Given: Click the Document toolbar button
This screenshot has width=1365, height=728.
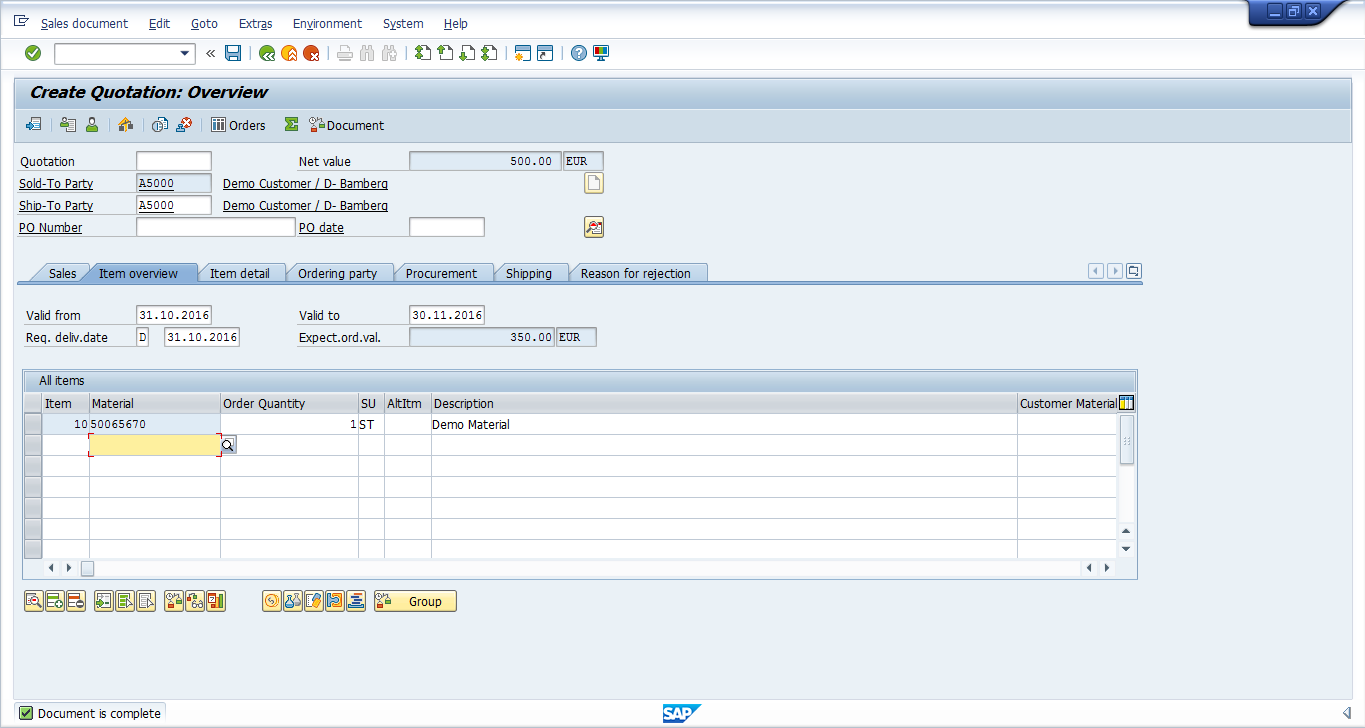Looking at the screenshot, I should 346,125.
